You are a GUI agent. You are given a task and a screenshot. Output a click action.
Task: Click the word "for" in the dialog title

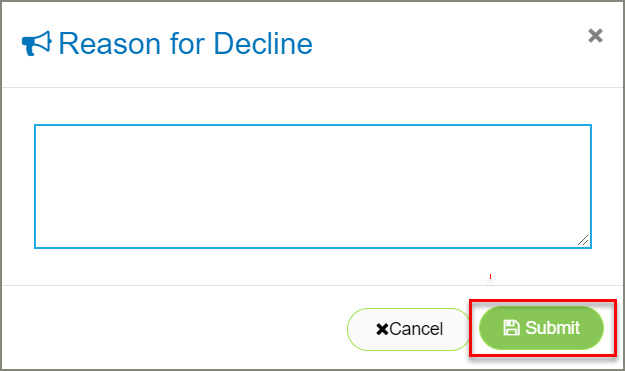[x=187, y=43]
